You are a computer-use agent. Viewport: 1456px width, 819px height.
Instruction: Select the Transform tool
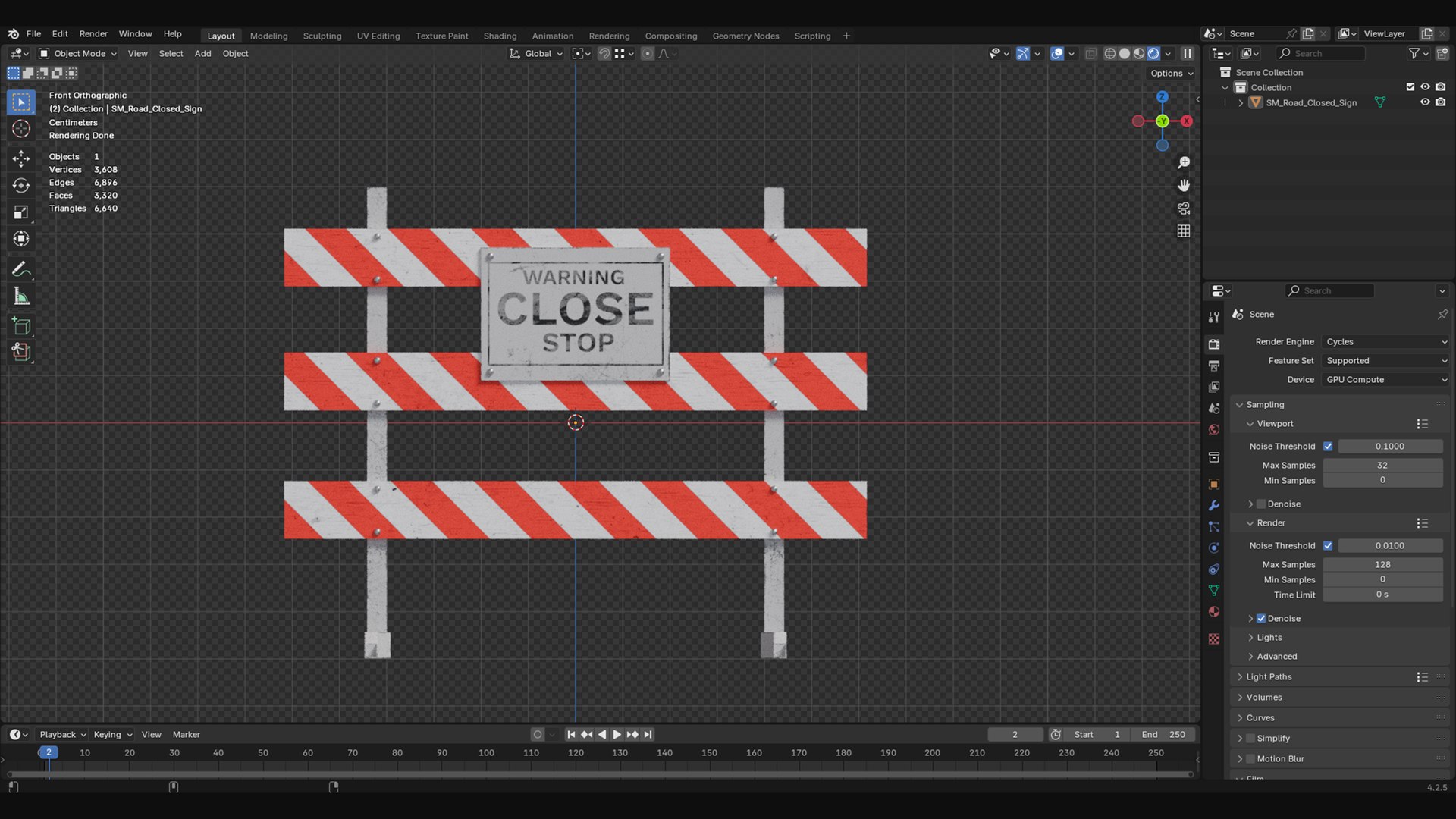pos(21,239)
